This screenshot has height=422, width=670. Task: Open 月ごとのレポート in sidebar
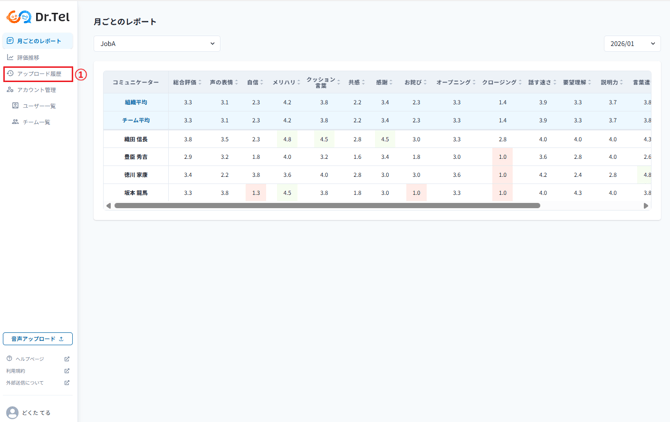38,41
